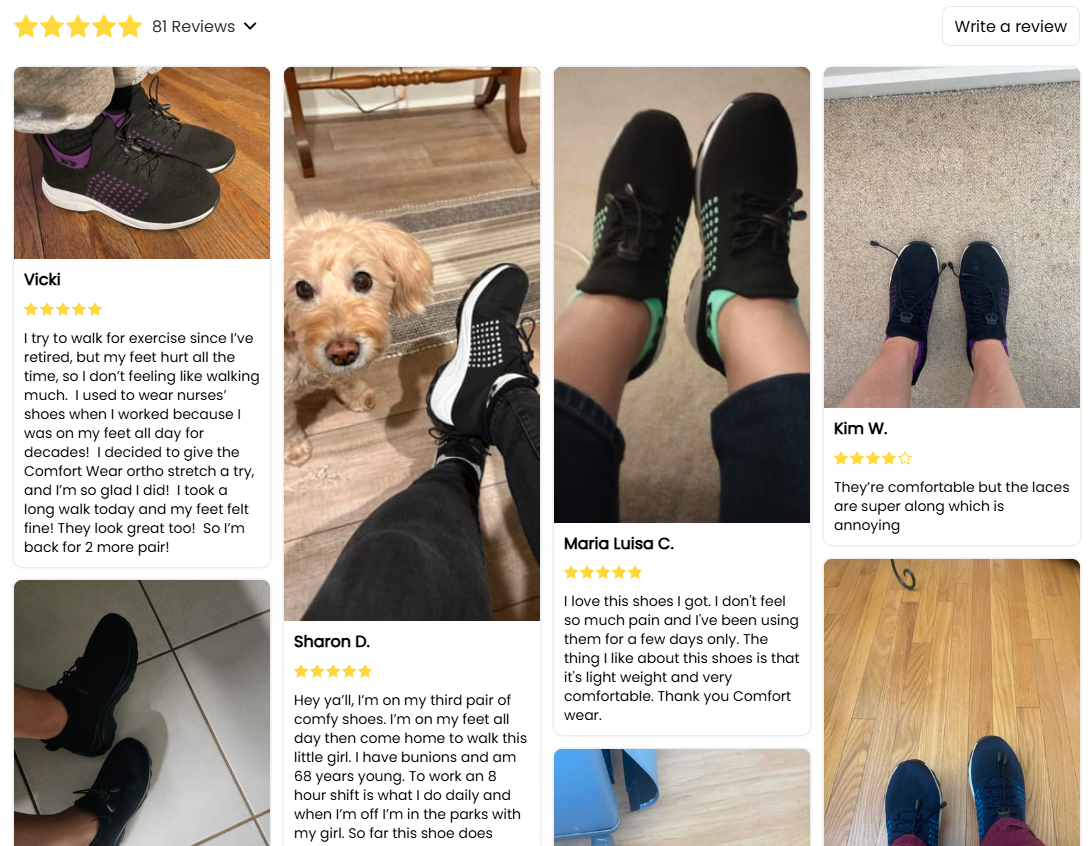Open Vicki's black and purple shoe photo
Screen dimensions: 1091x846
(142, 163)
